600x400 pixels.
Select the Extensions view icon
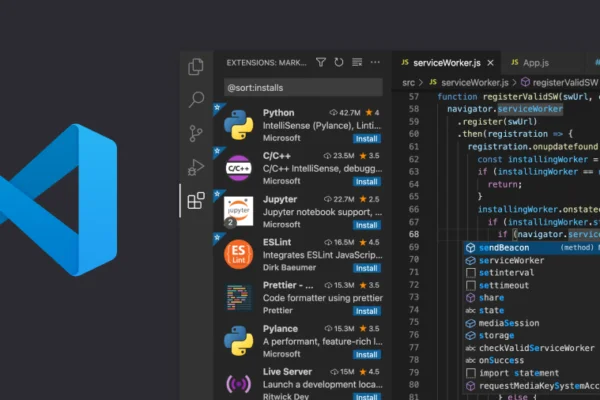tap(196, 201)
